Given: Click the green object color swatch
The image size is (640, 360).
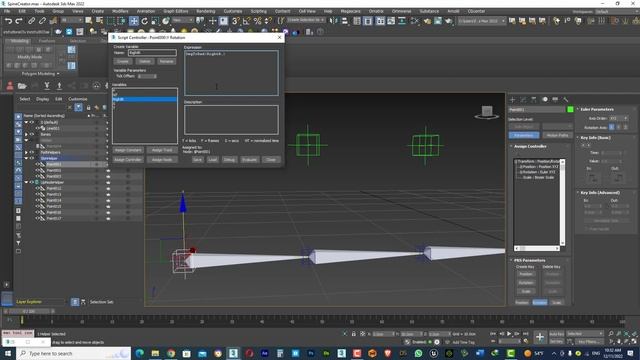Looking at the screenshot, I should [x=570, y=109].
